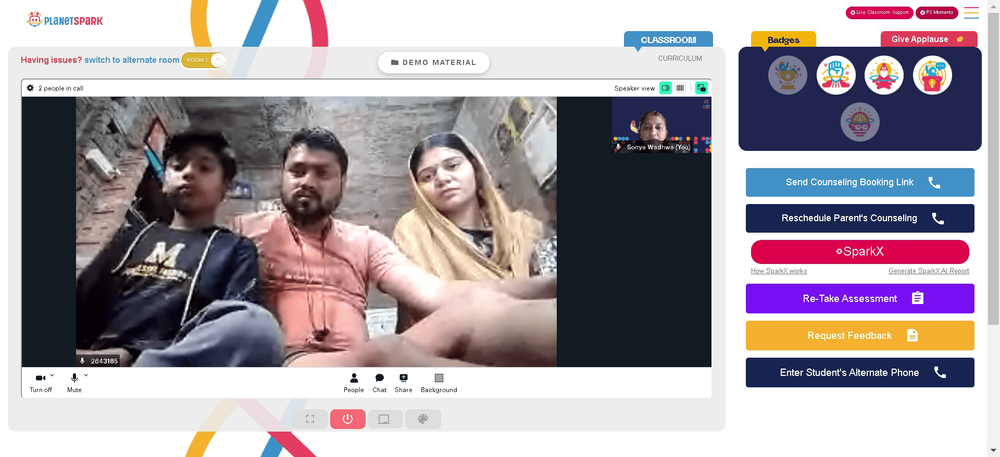Start screen Share
This screenshot has height=457, width=1000.
pyautogui.click(x=403, y=383)
